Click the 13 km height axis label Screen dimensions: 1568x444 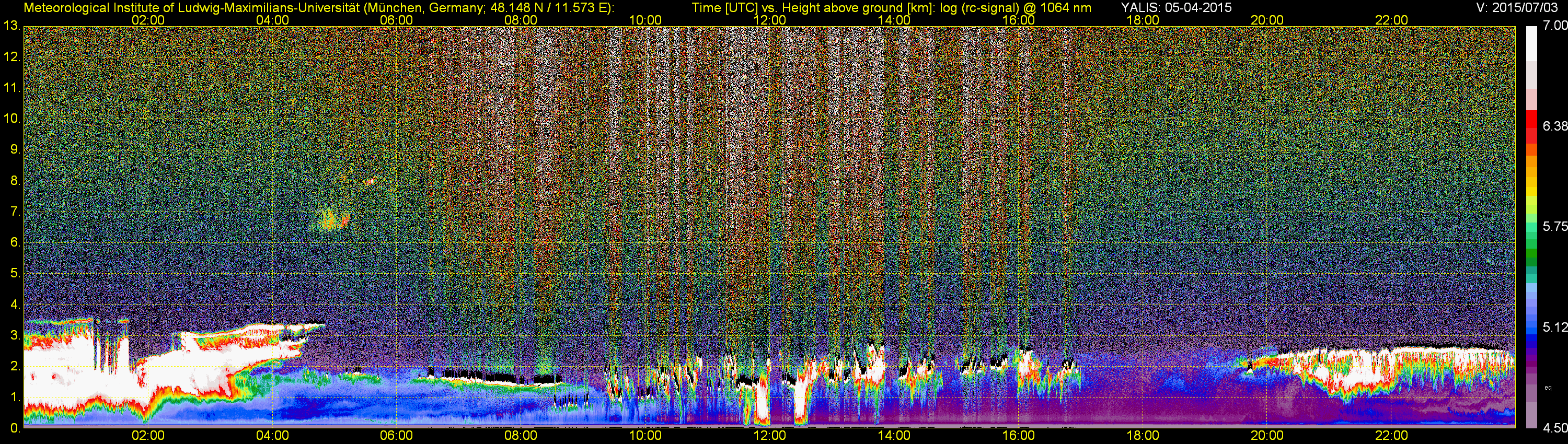pyautogui.click(x=11, y=26)
